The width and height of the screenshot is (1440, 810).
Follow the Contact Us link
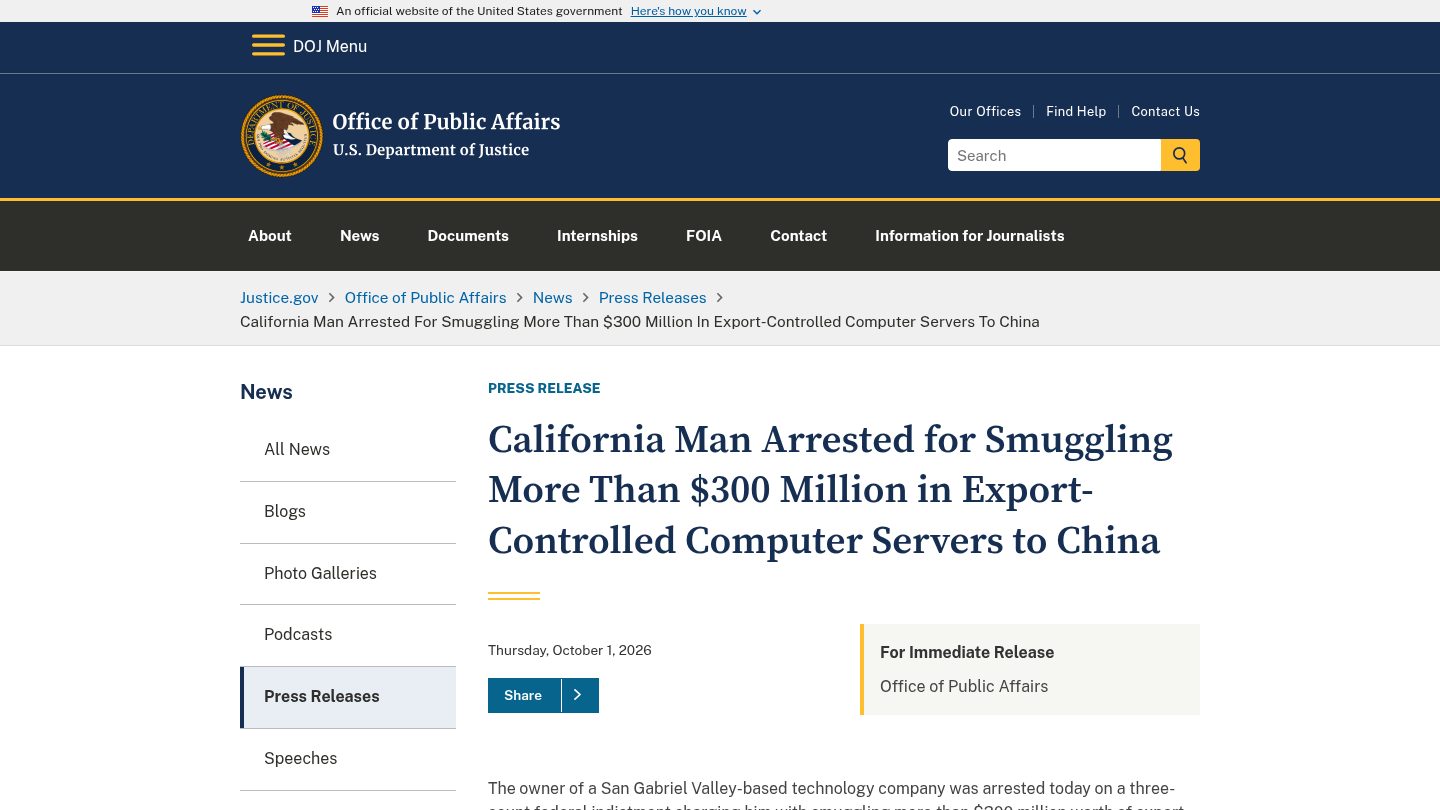[x=1165, y=111]
